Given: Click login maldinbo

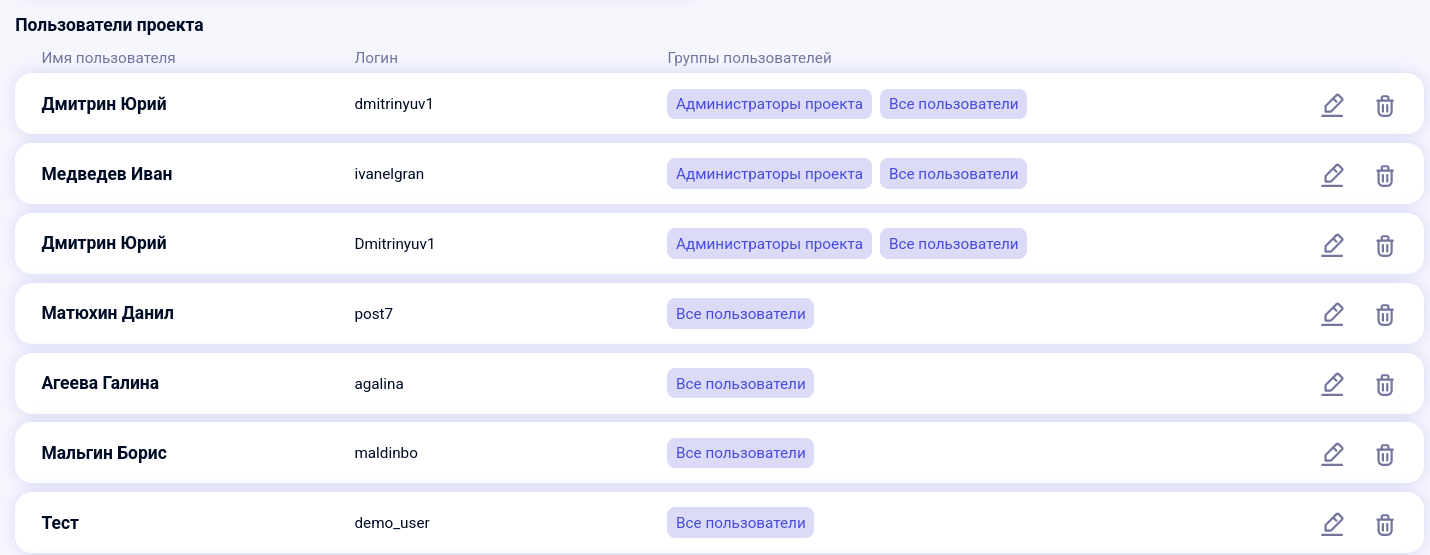Looking at the screenshot, I should click(386, 453).
